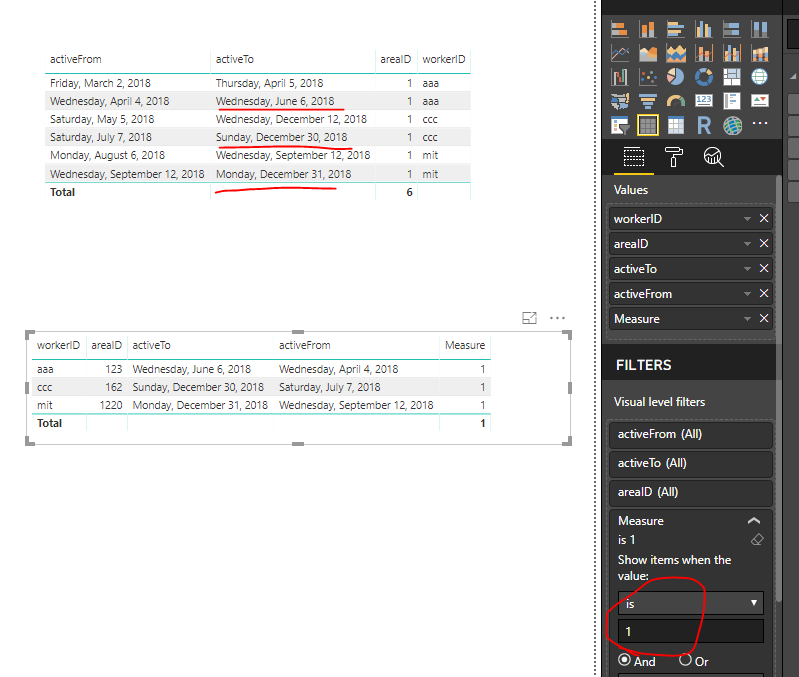Select the donut chart visual
Viewport: 799px width, 677px height.
click(x=704, y=77)
